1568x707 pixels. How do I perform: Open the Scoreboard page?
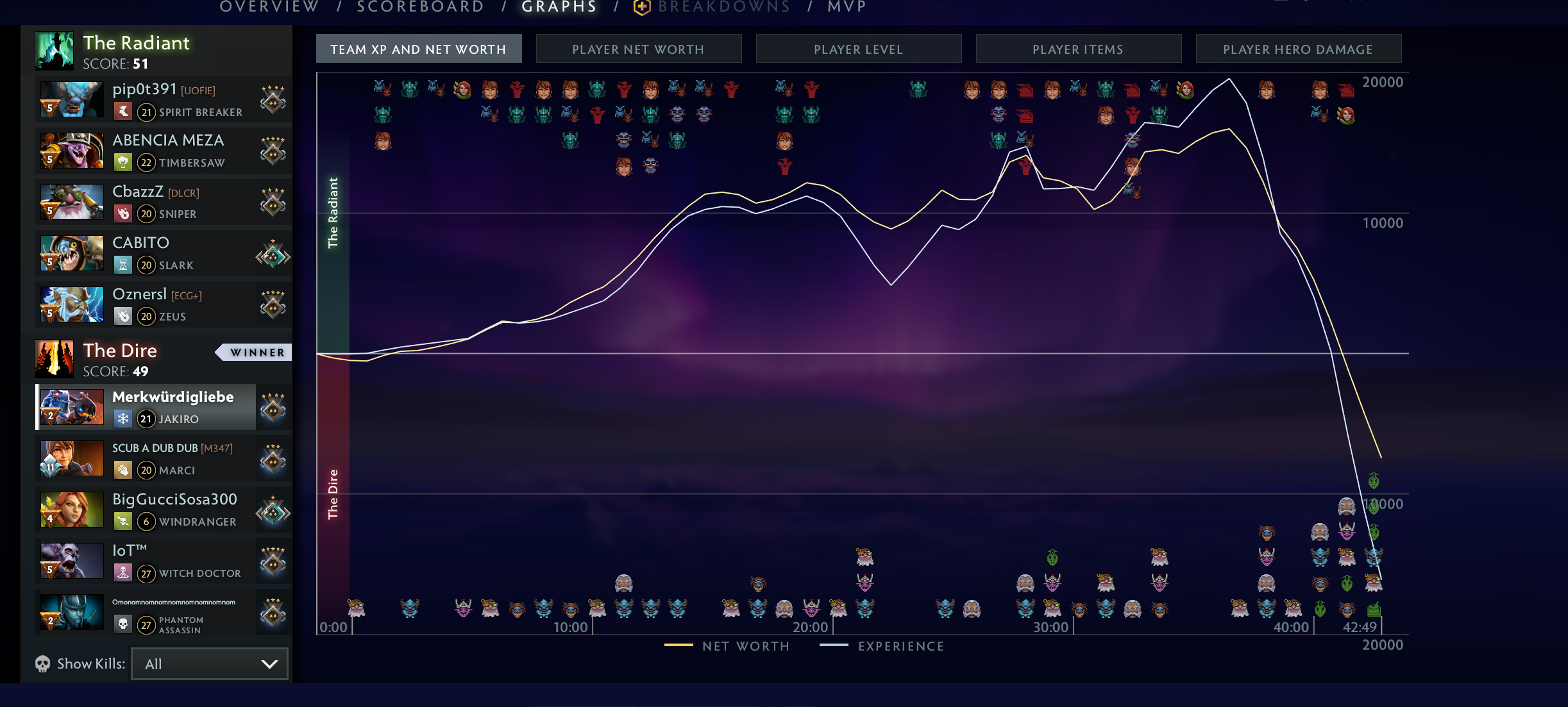point(421,7)
